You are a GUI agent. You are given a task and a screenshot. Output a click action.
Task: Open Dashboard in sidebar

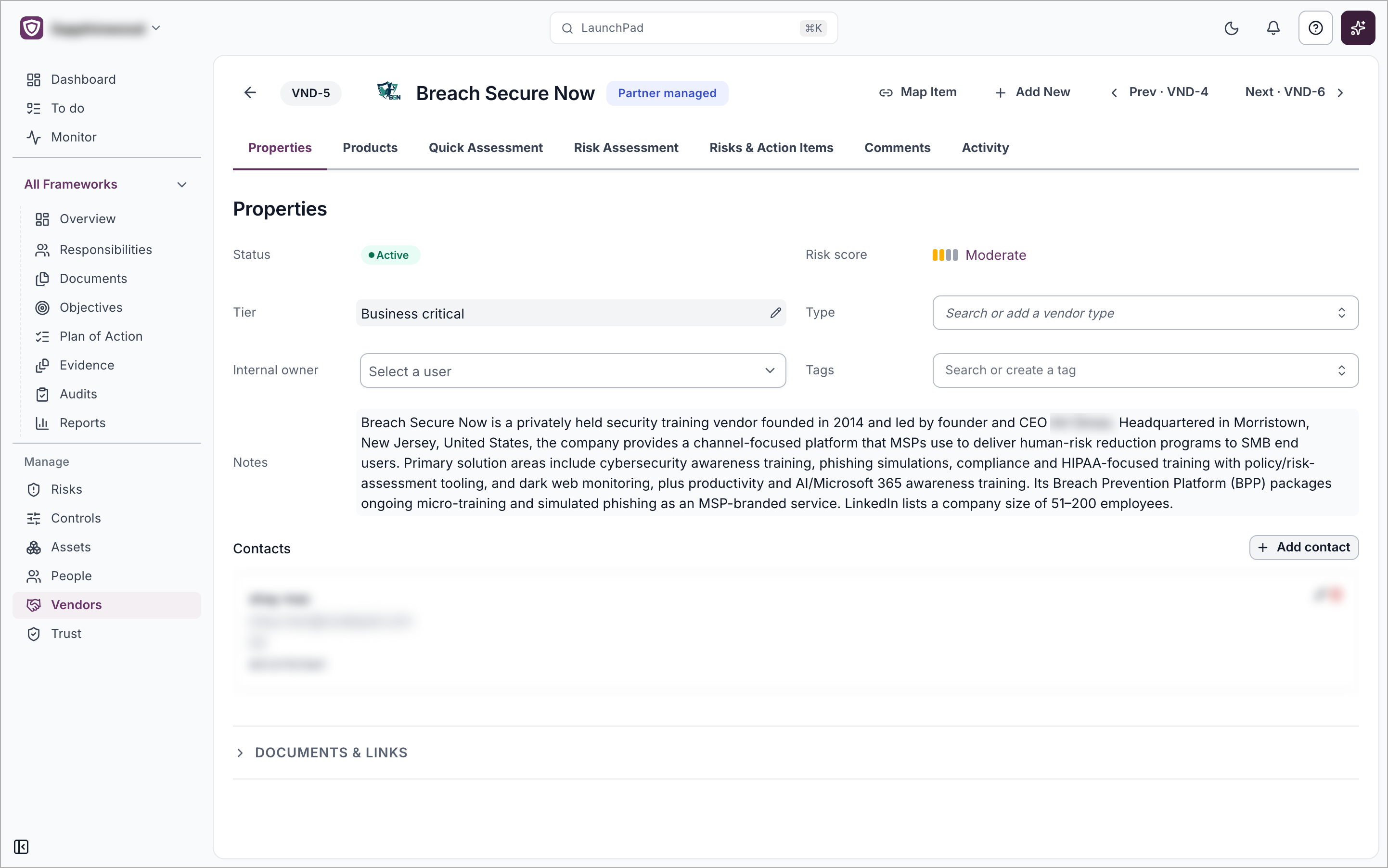[107, 79]
